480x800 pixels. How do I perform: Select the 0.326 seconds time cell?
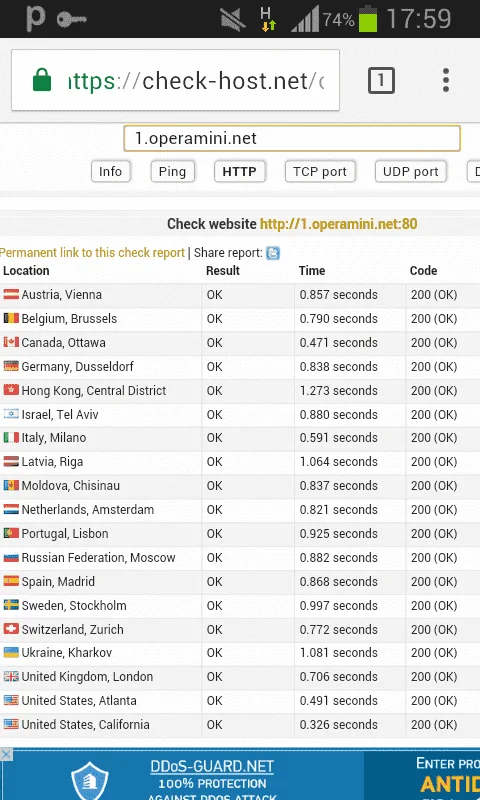click(x=339, y=724)
